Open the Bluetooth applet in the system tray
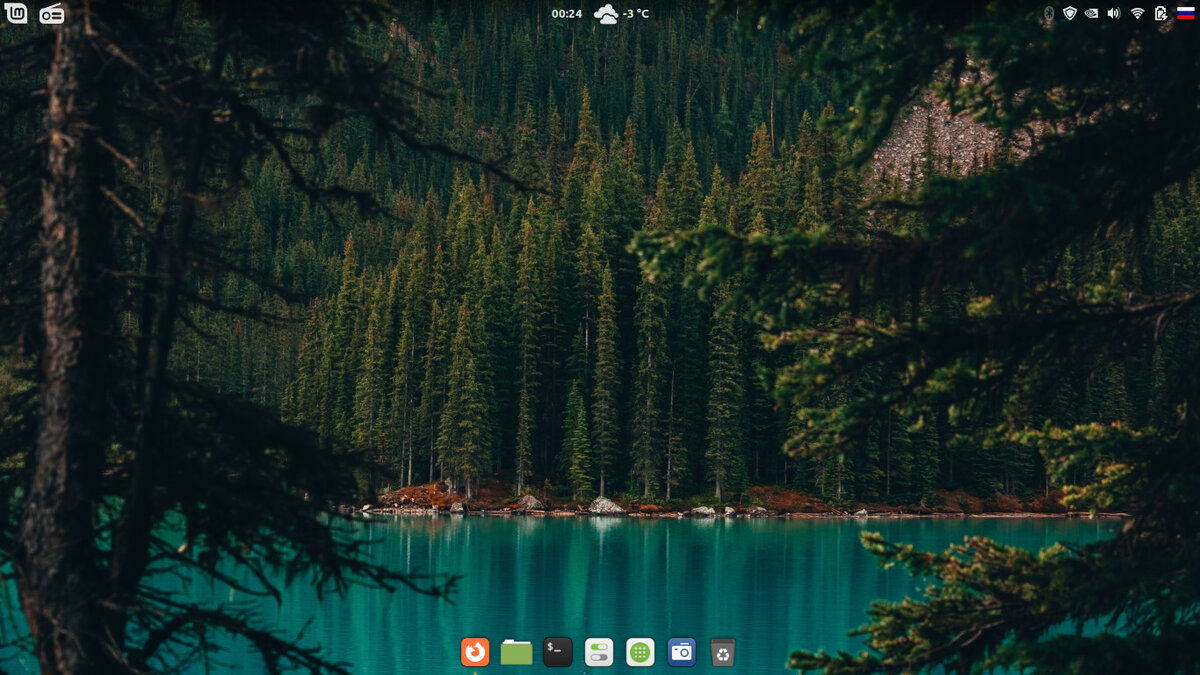Screen dimensions: 1200x675 tap(1048, 13)
